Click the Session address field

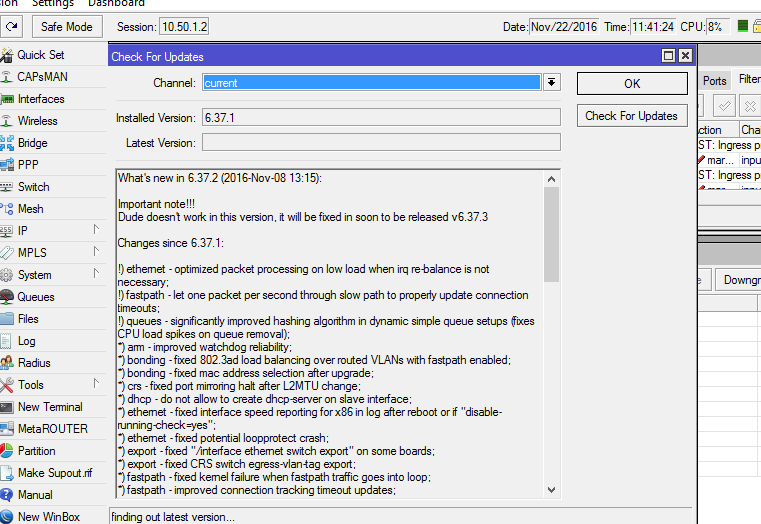(x=184, y=27)
